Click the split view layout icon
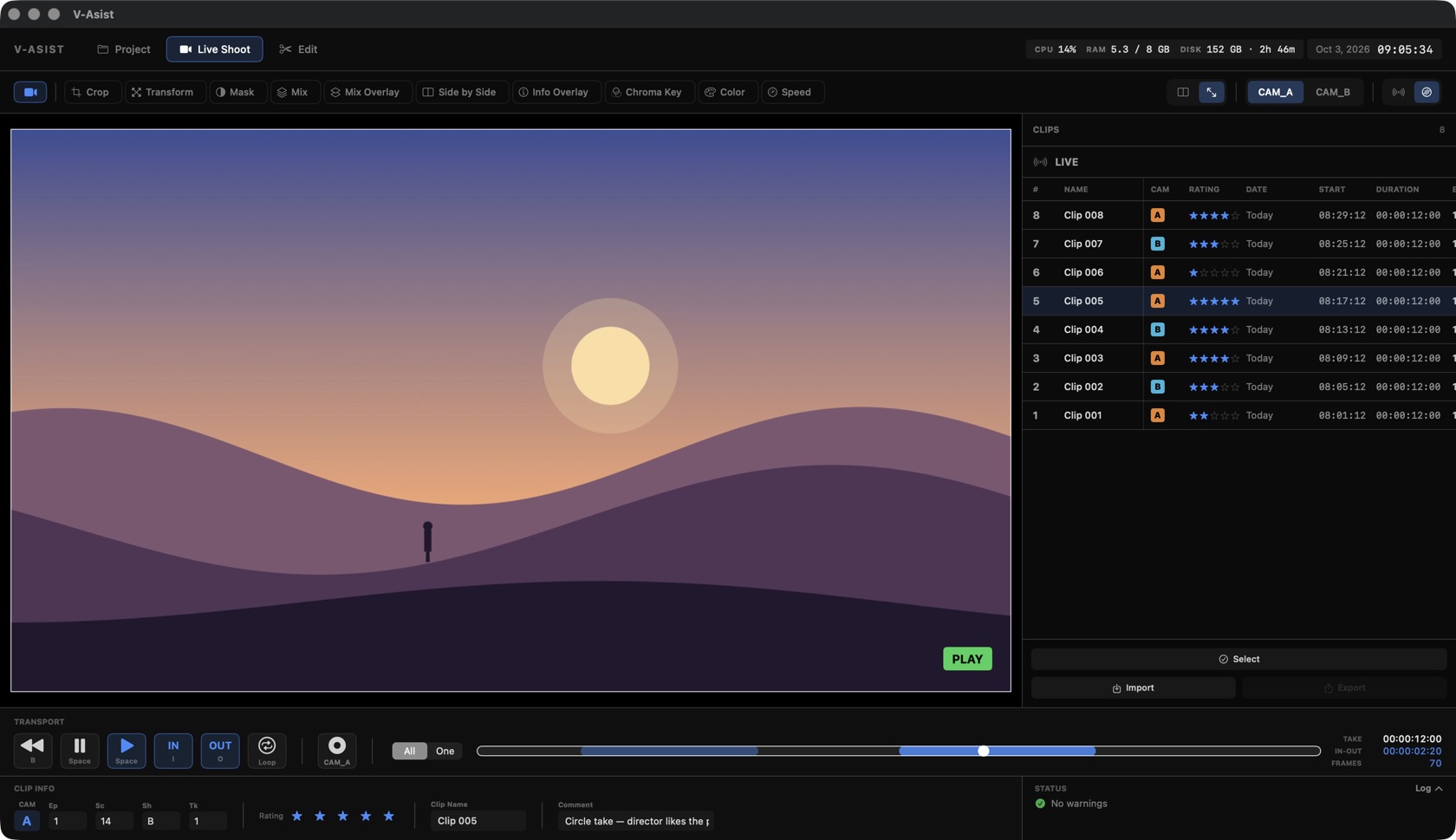The width and height of the screenshot is (1456, 840). click(x=1183, y=92)
